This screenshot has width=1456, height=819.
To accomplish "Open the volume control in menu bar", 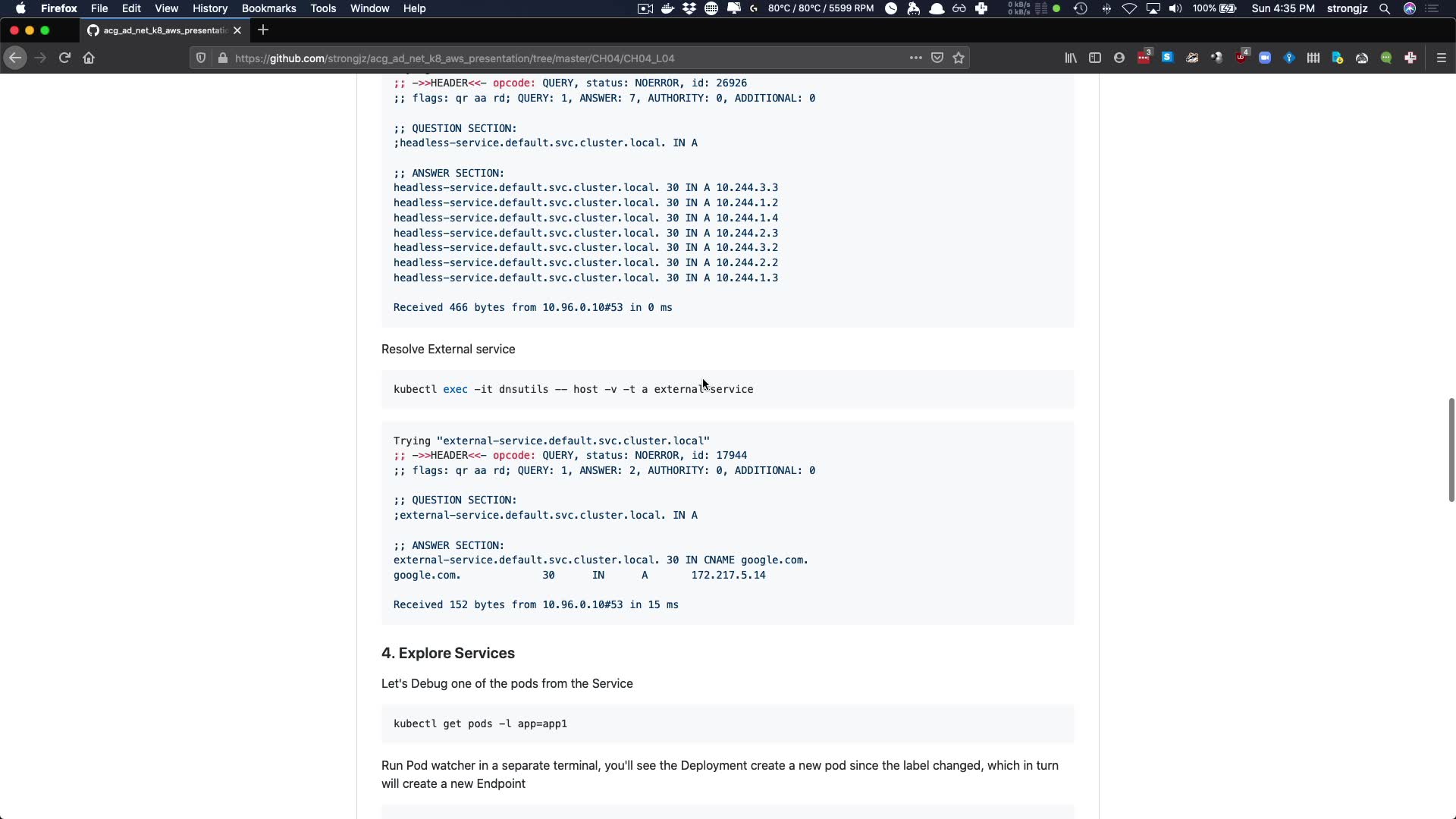I will (x=1175, y=8).
